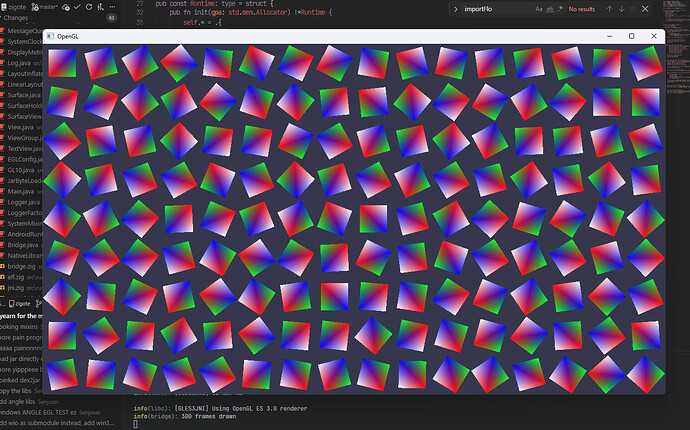Image resolution: width=690 pixels, height=430 pixels.
Task: Click the zigote repository icon in source control
Action: 4,7
